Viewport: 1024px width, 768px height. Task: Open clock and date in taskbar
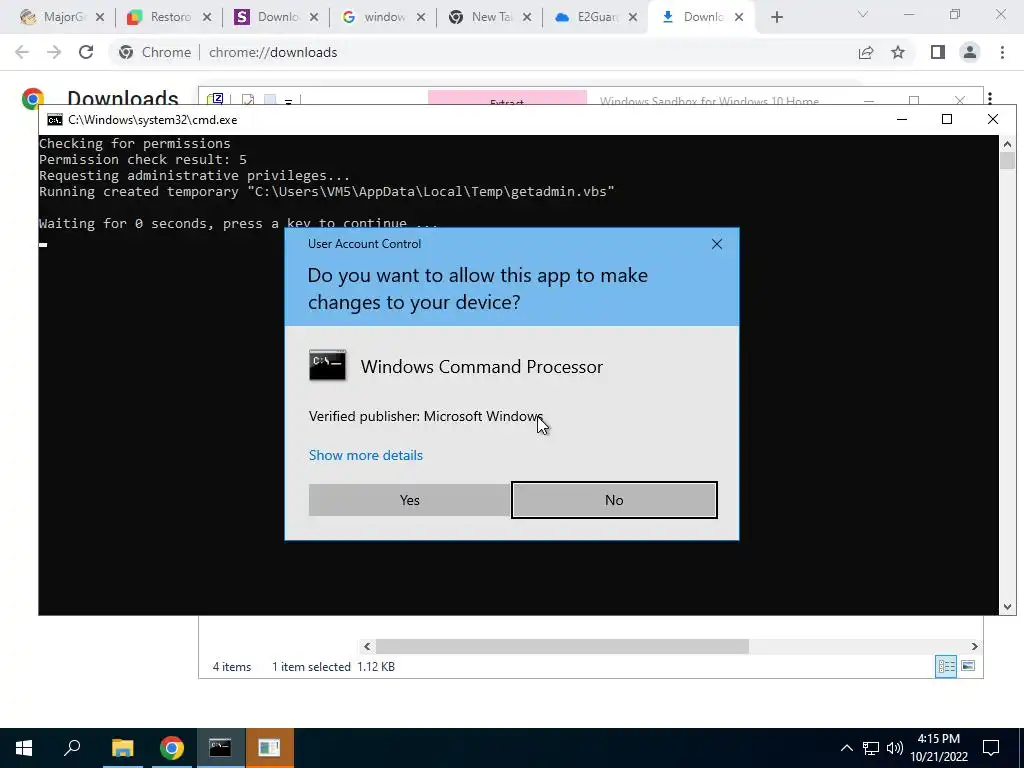[938, 748]
